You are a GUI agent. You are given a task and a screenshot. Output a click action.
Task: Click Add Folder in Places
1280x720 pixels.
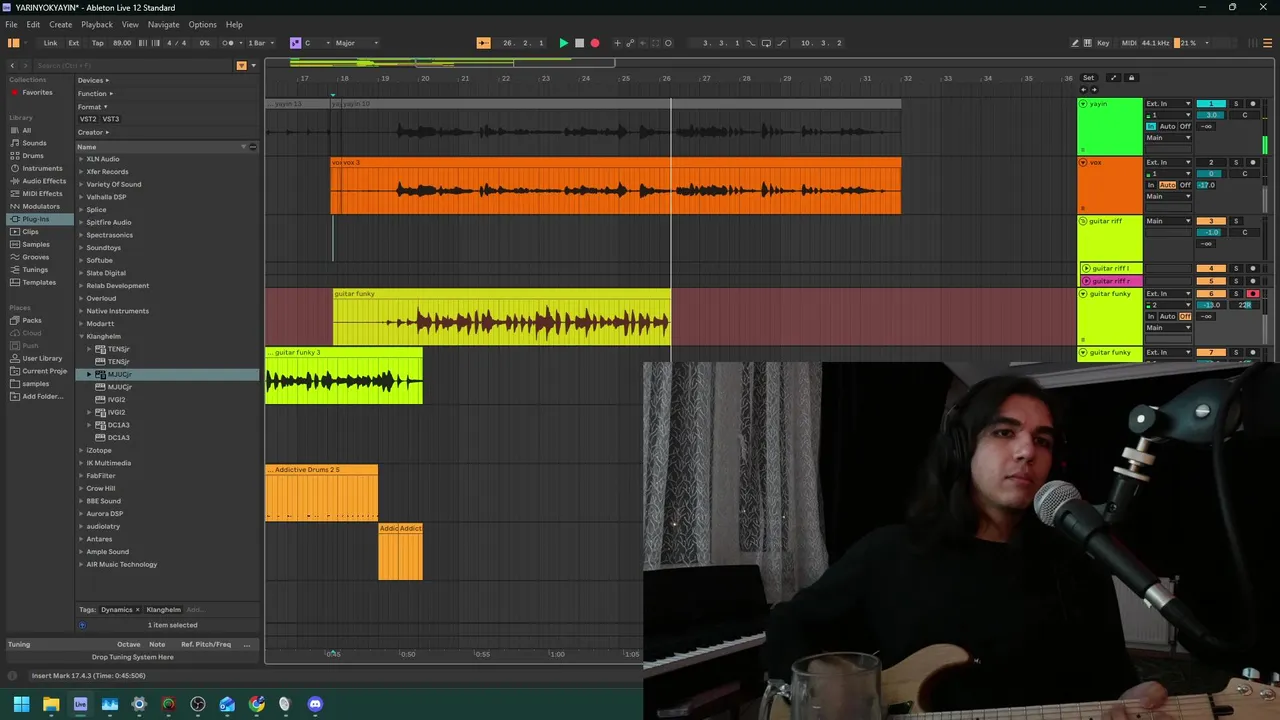coord(42,396)
